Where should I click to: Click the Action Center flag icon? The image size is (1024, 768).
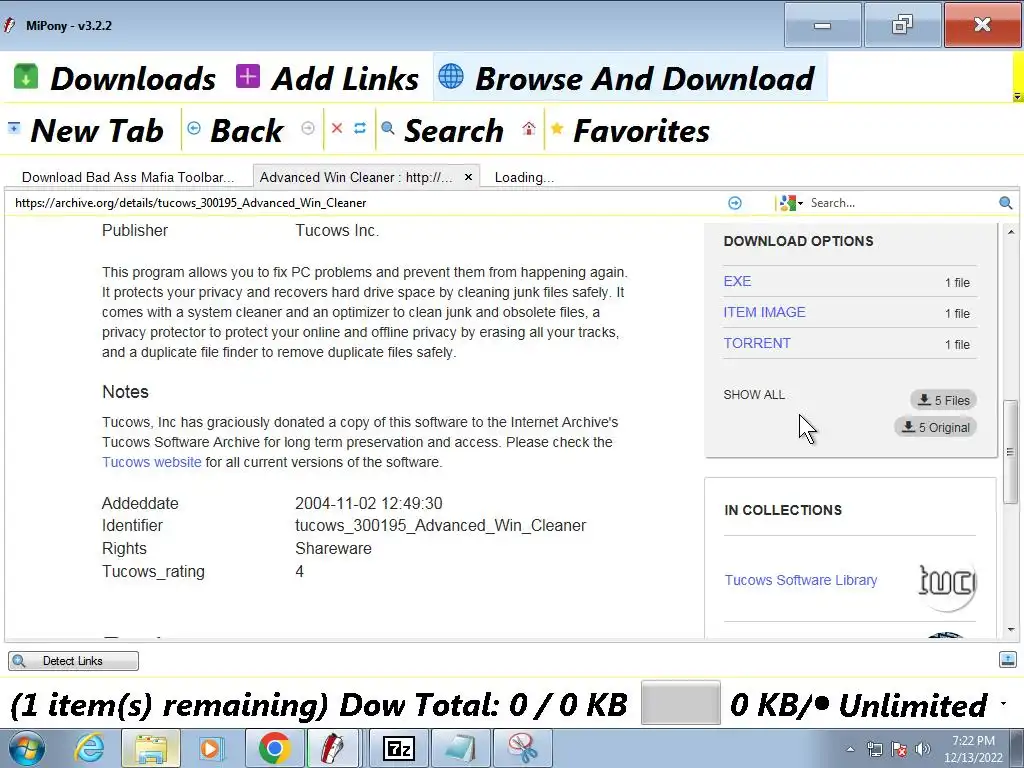[899, 750]
